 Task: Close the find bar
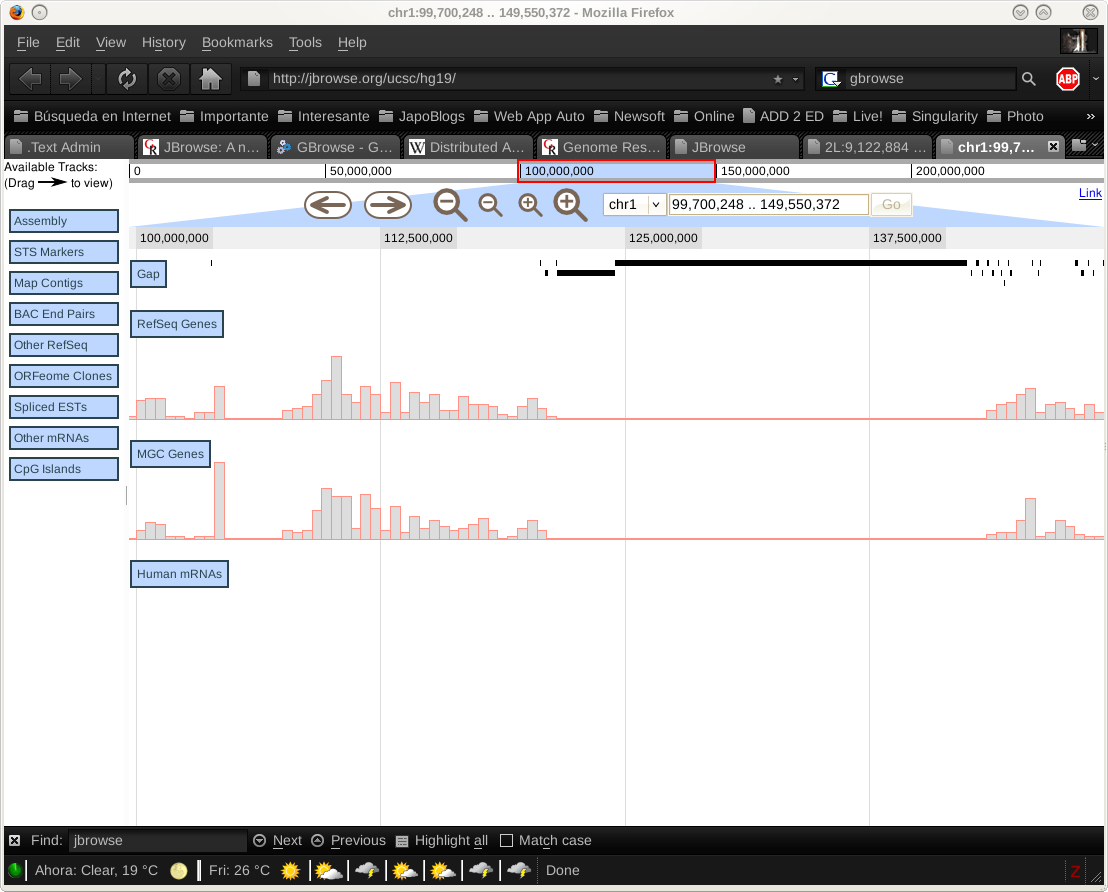pos(14,841)
